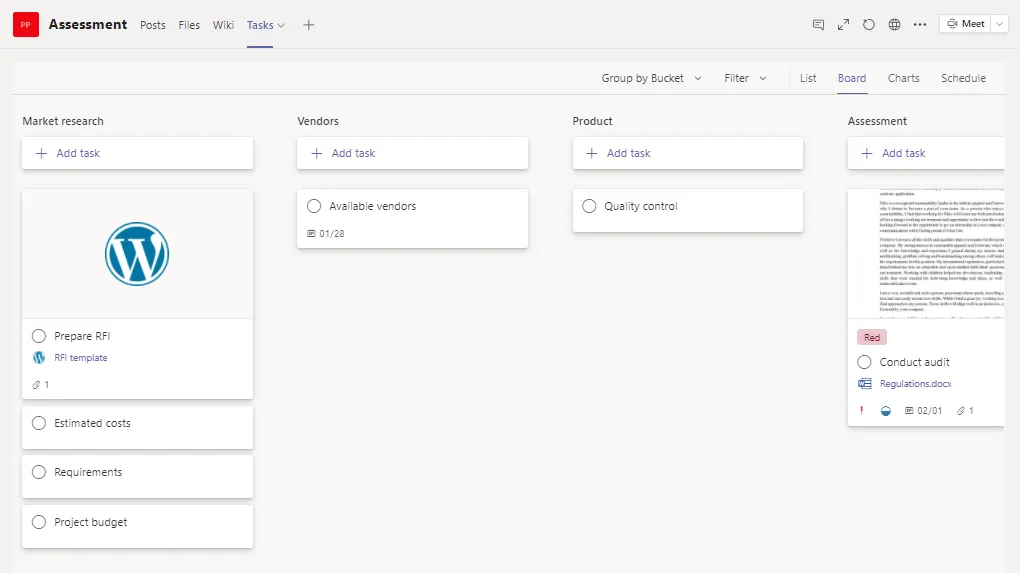Click the Product bucket title
1020x573 pixels.
click(x=593, y=121)
